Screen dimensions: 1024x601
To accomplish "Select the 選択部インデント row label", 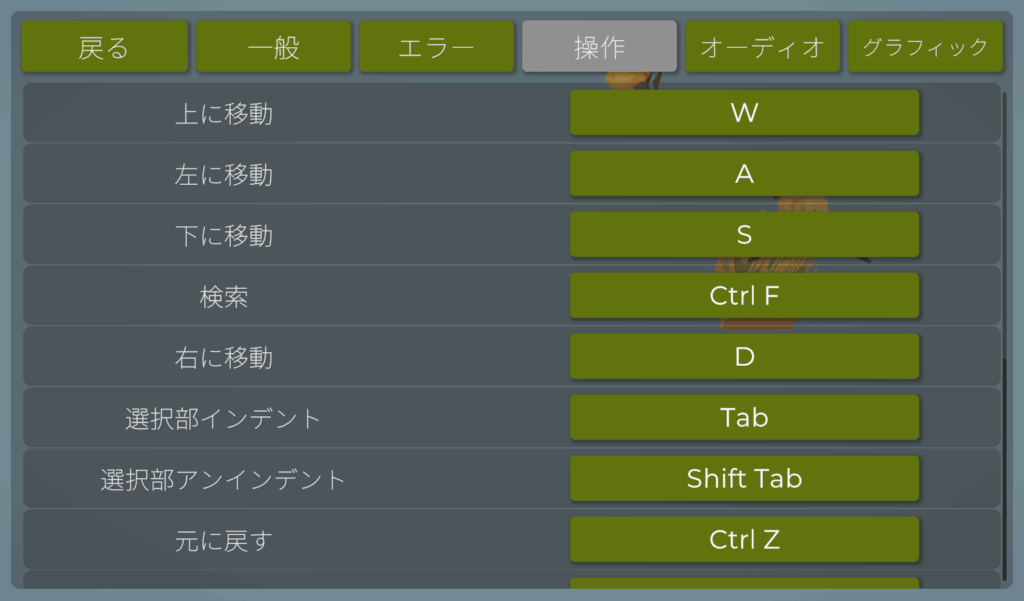I will (x=223, y=419).
